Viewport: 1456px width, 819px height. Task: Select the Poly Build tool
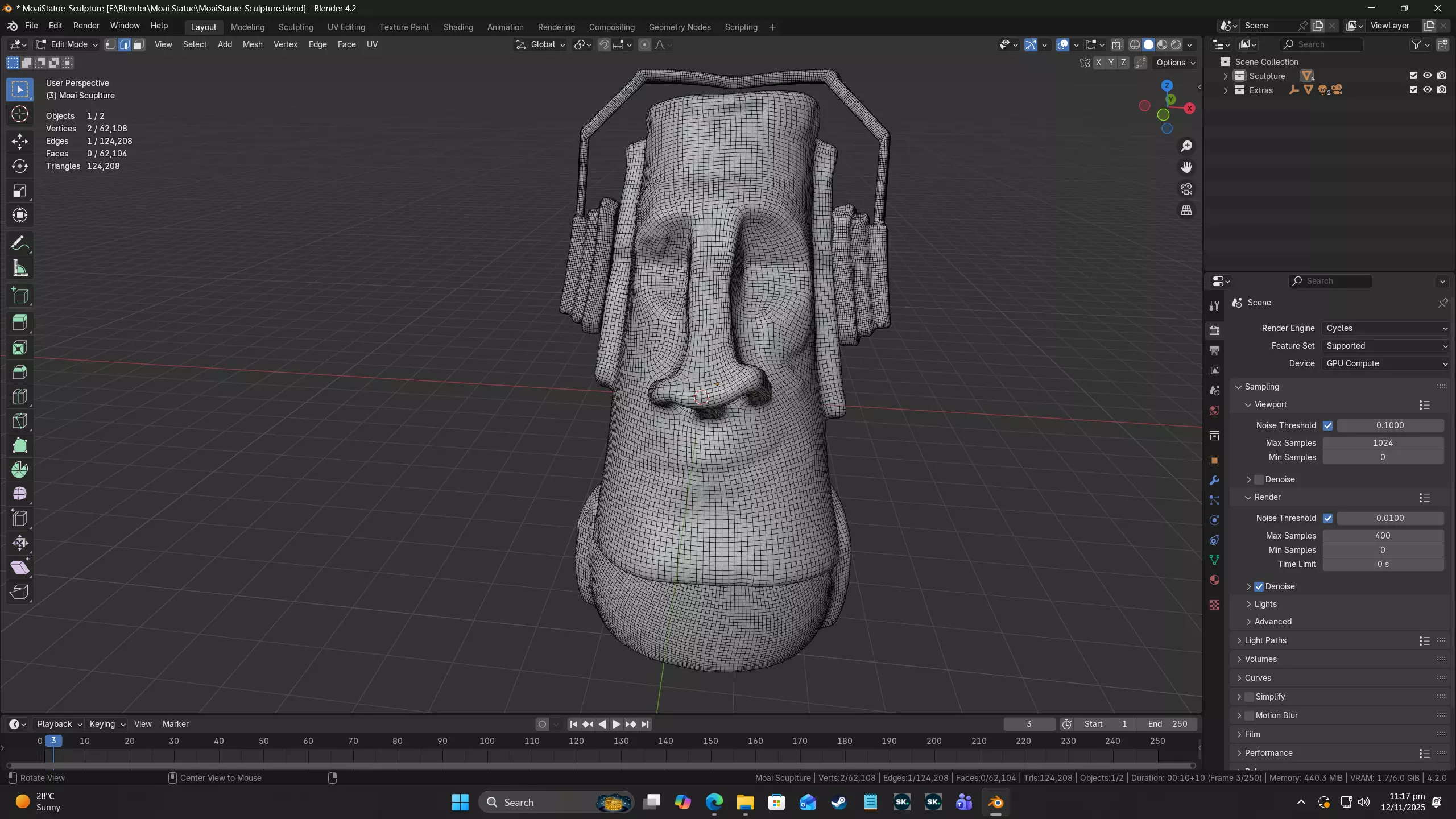(x=20, y=445)
